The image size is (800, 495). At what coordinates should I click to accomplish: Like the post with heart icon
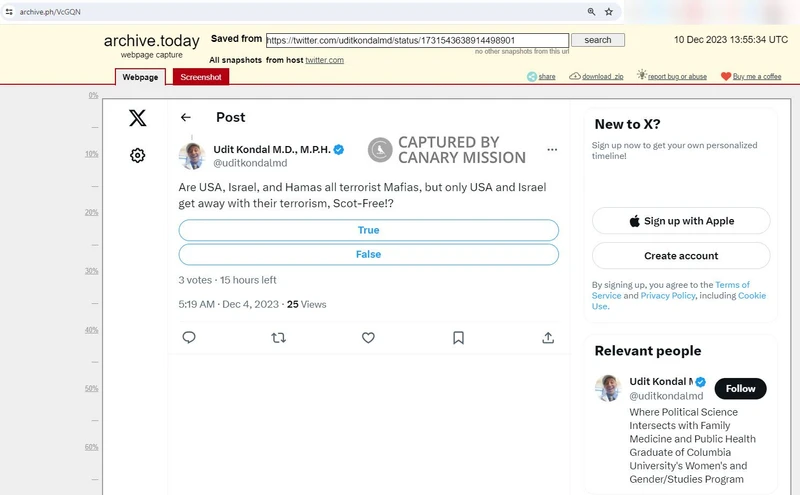coord(368,338)
